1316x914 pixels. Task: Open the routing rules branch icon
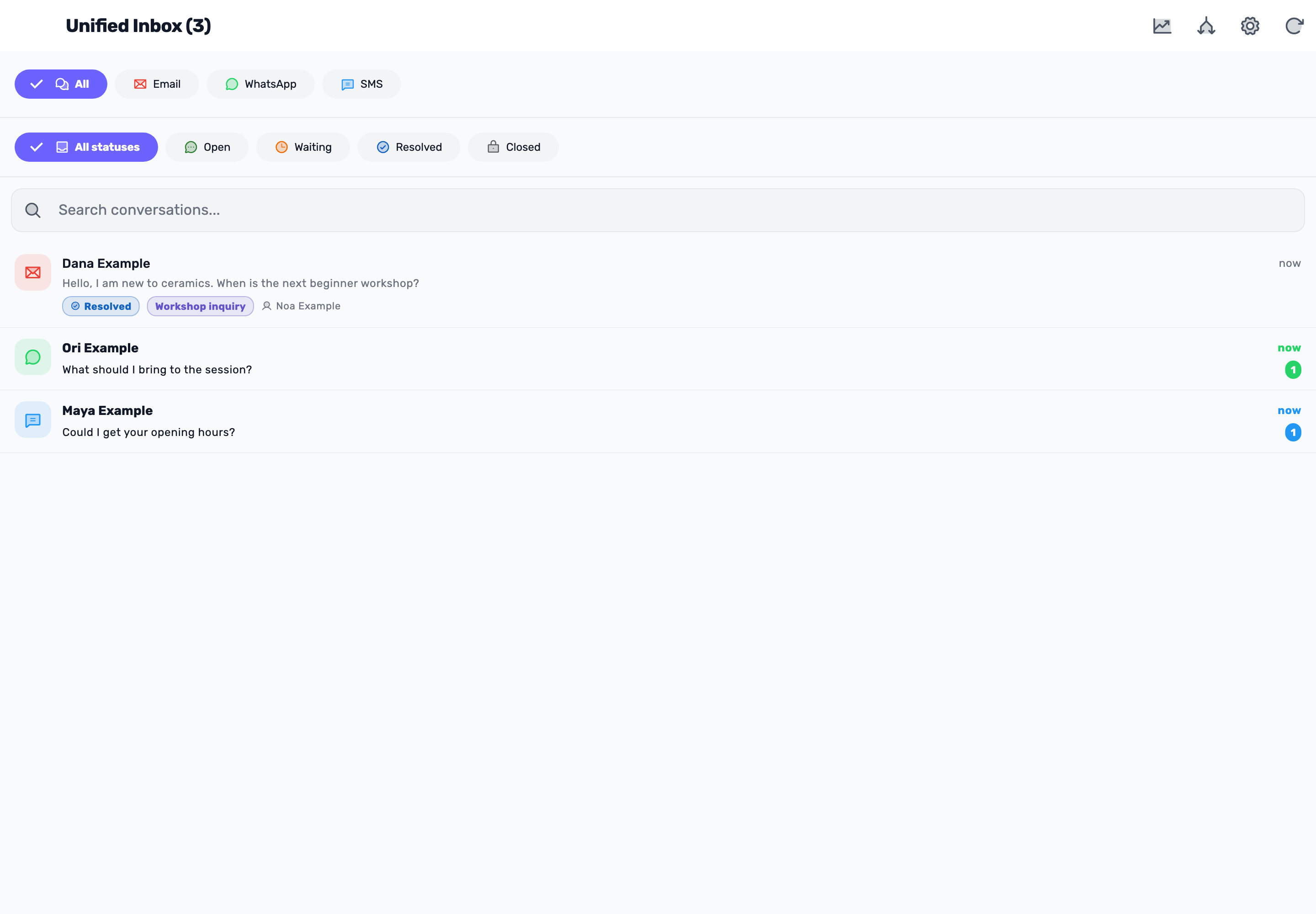tap(1206, 26)
